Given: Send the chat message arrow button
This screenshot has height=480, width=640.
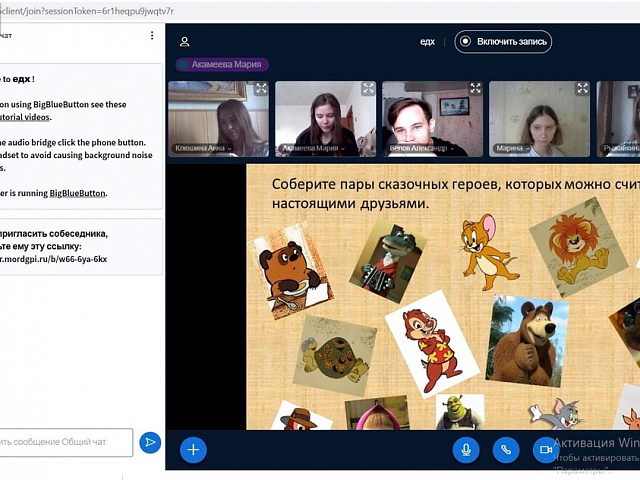Looking at the screenshot, I should tap(150, 442).
